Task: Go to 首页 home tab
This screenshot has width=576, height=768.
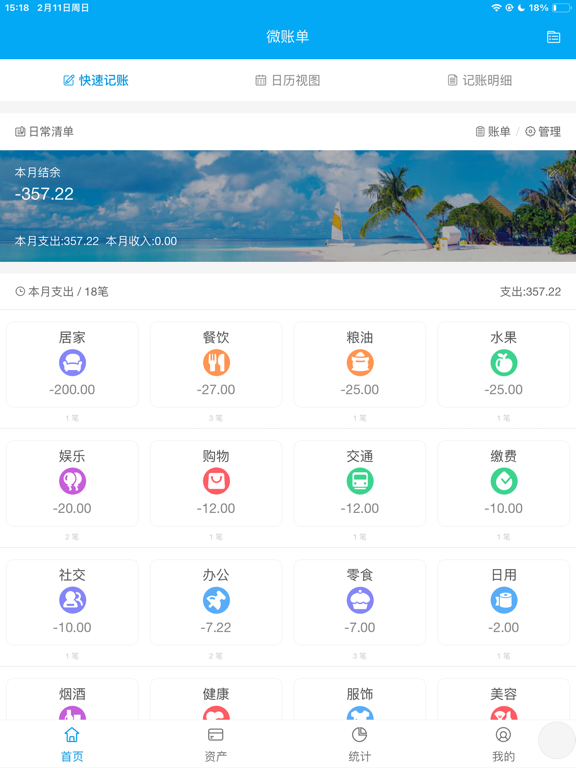Action: tap(72, 744)
